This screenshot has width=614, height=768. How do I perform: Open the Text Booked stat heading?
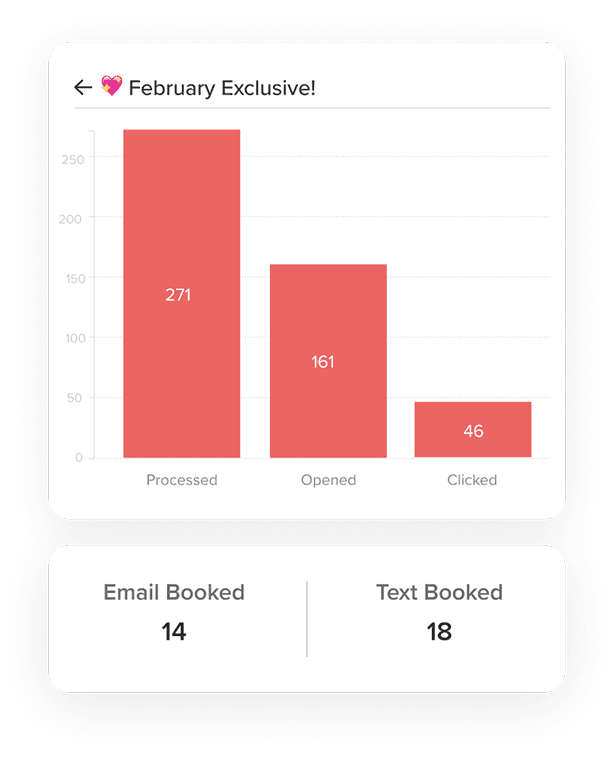click(439, 592)
